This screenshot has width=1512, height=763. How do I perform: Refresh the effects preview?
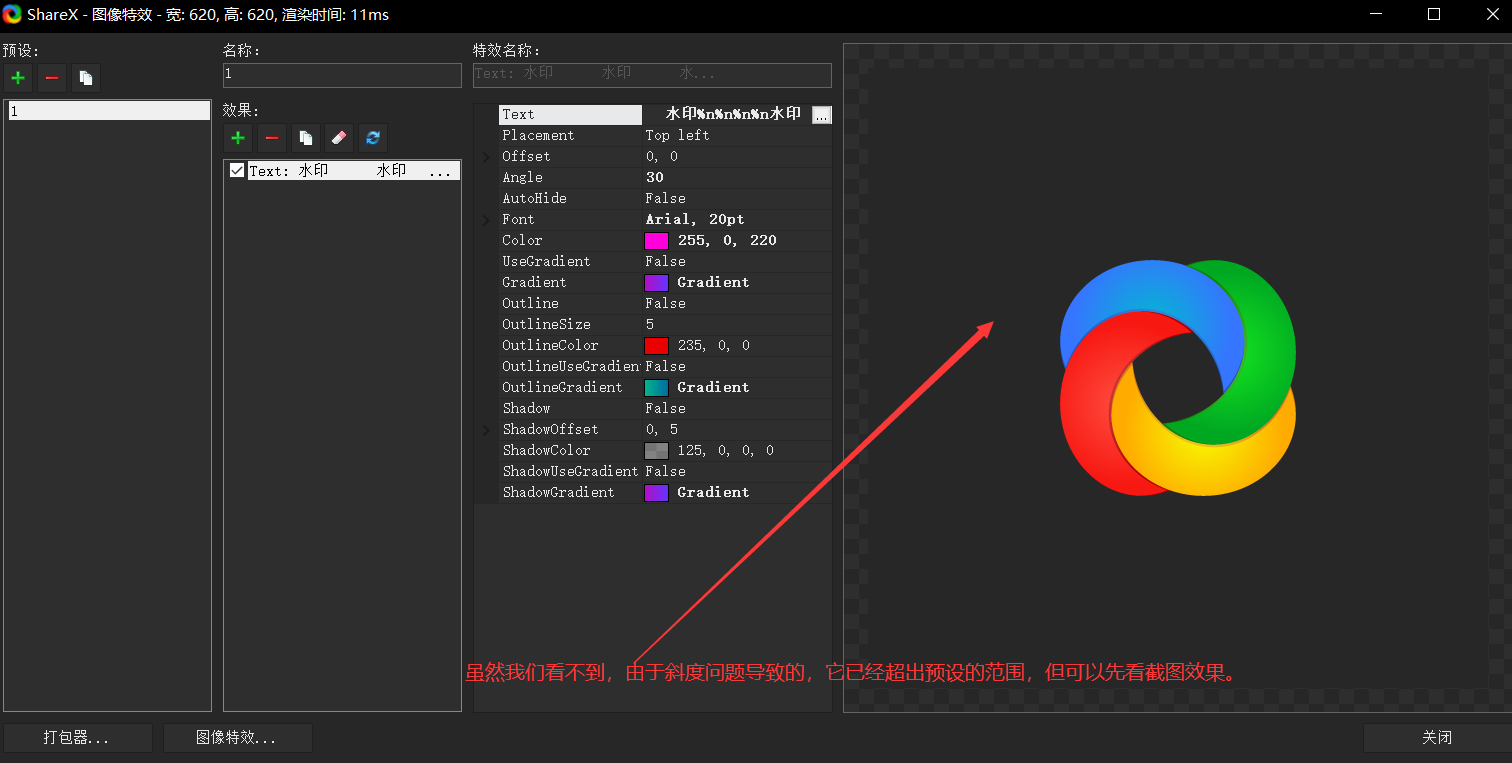(373, 138)
